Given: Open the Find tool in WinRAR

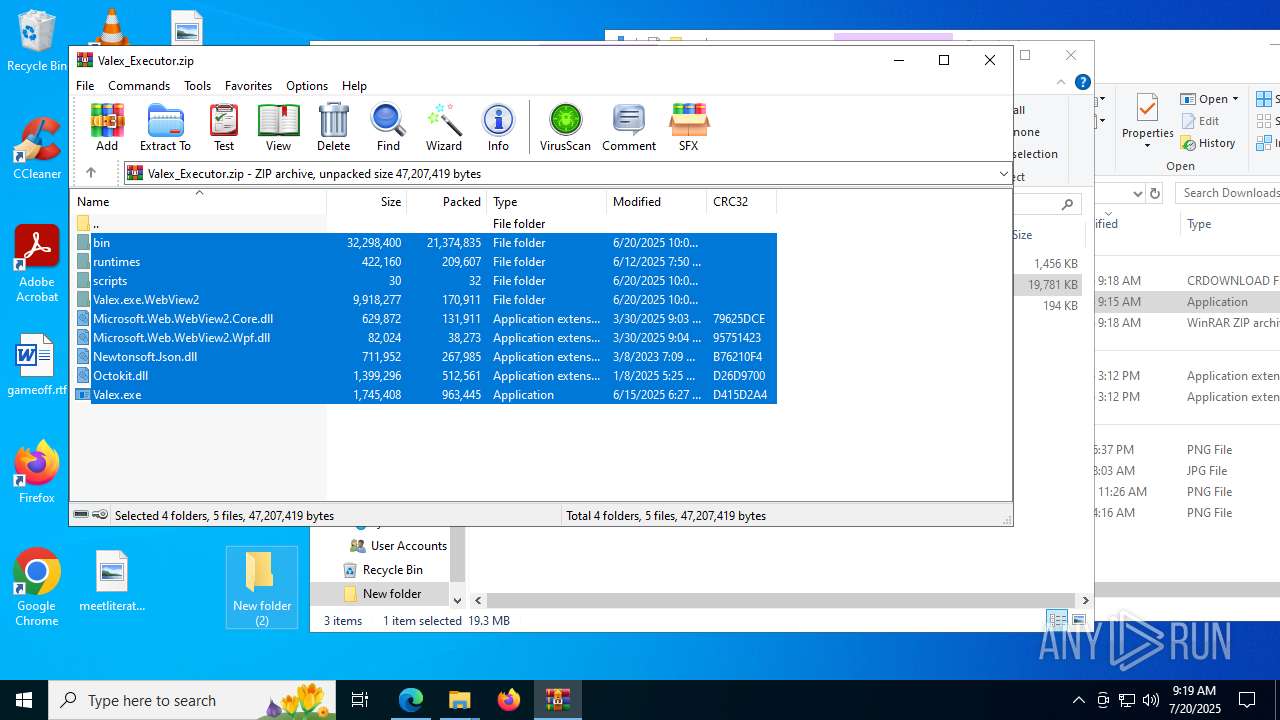Looking at the screenshot, I should pos(388,127).
